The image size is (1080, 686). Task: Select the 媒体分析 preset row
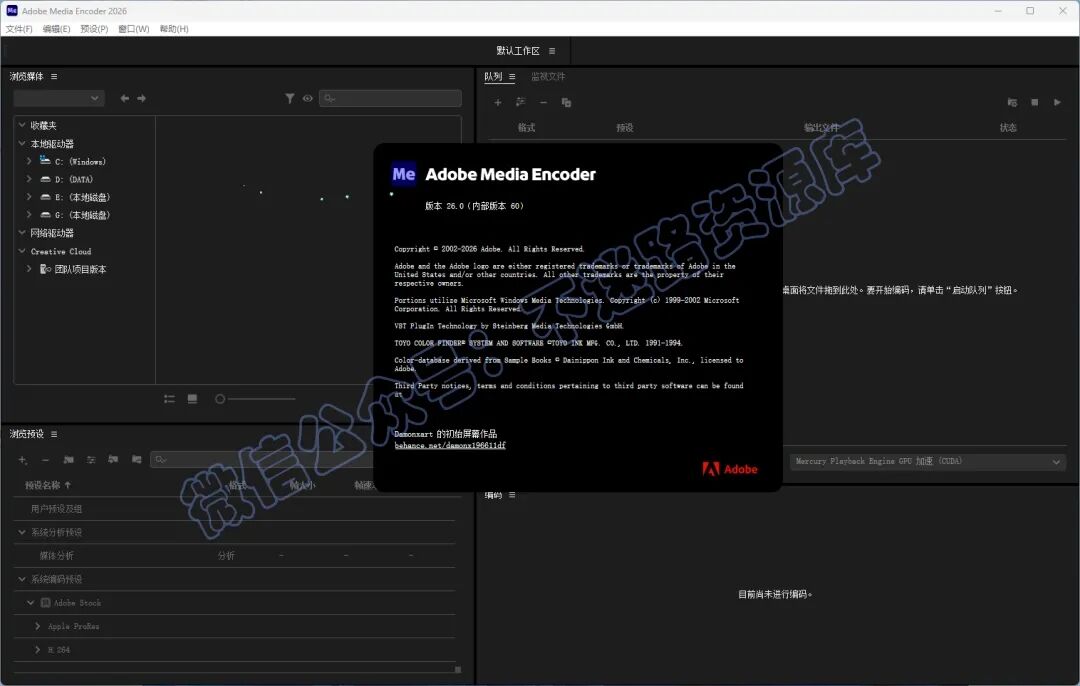click(234, 556)
